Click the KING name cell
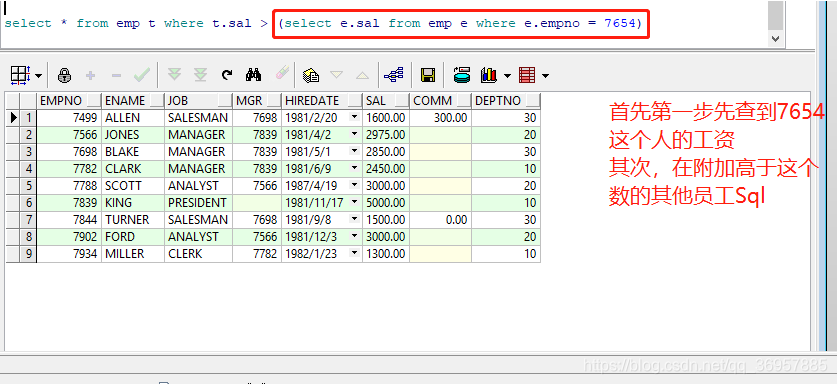Screen dimensions: 837x384 133,203
